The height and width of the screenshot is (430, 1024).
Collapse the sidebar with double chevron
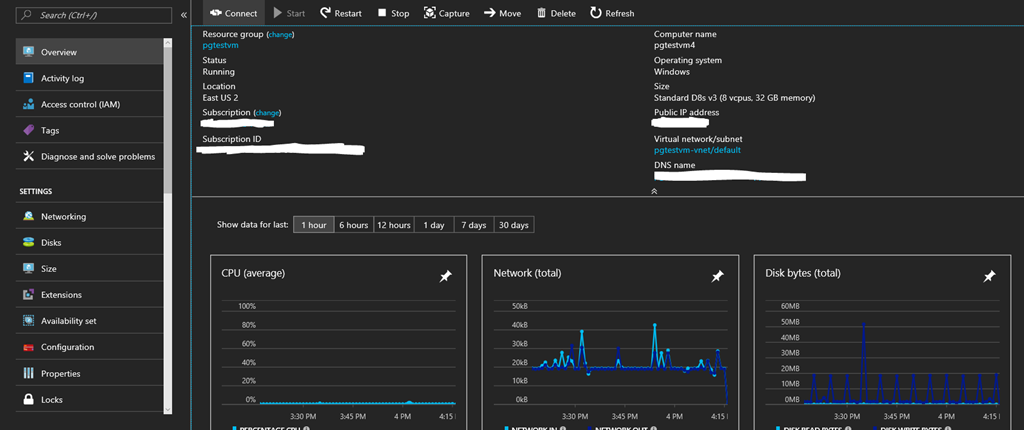point(184,14)
